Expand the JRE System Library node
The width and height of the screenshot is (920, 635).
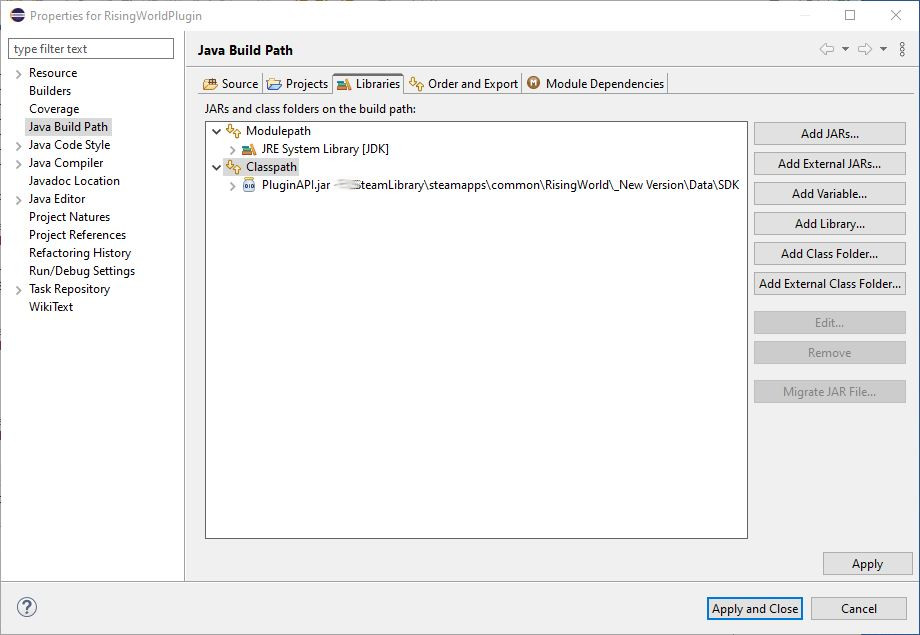tap(232, 150)
